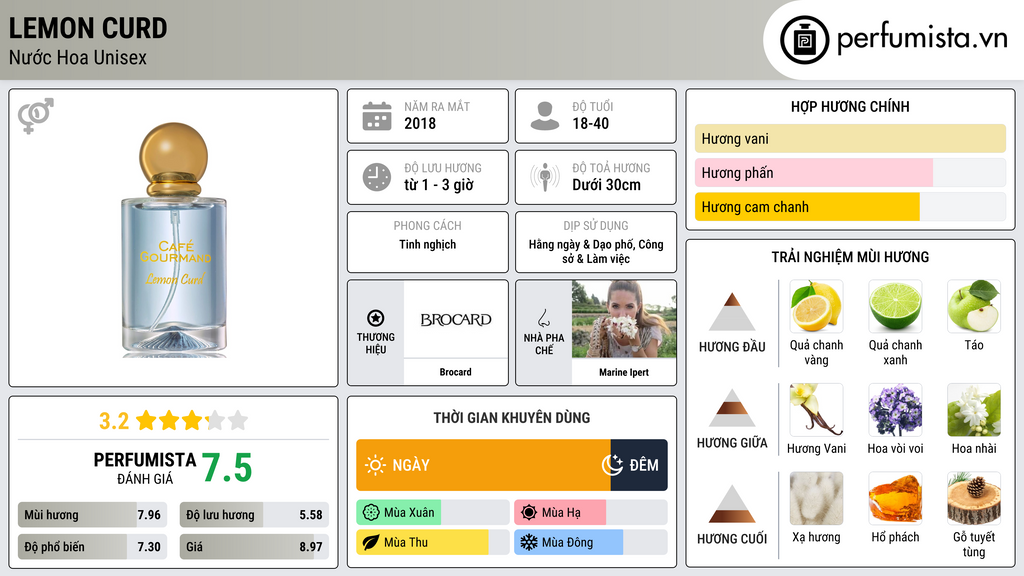The image size is (1024, 576).
Task: Click the Mùa Hạ season bar
Action: (x=590, y=513)
